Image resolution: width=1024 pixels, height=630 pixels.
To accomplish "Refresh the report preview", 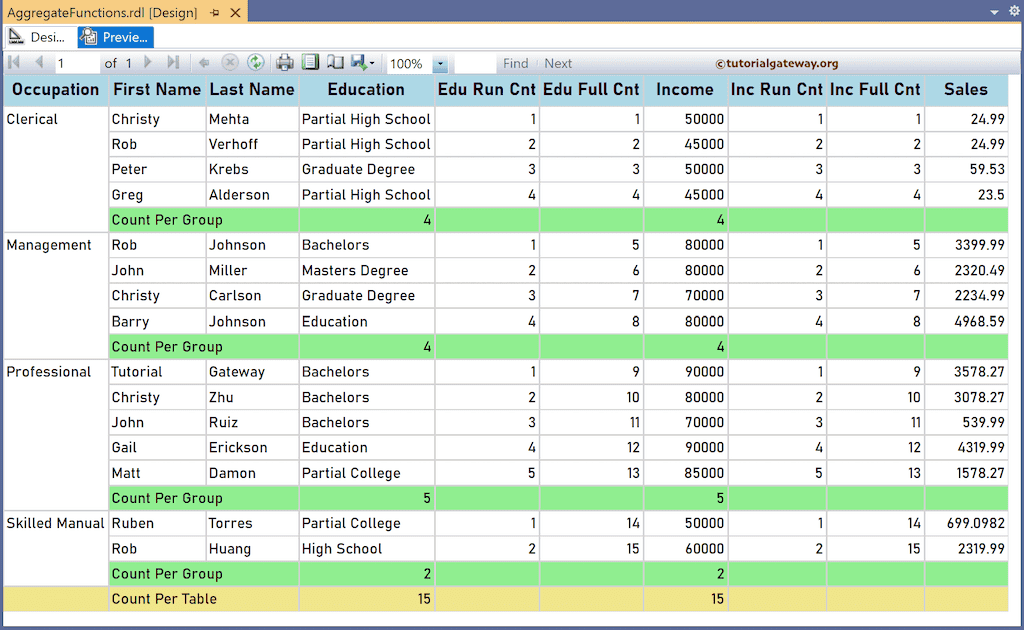I will pyautogui.click(x=255, y=63).
